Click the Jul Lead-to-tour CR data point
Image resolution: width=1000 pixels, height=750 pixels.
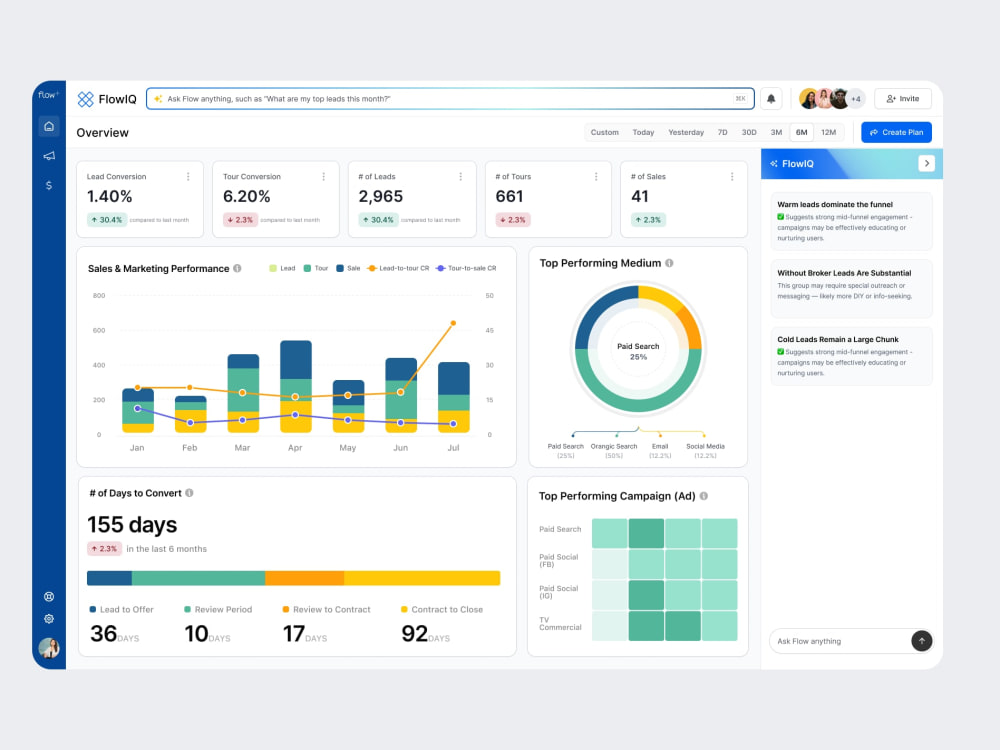tap(453, 323)
